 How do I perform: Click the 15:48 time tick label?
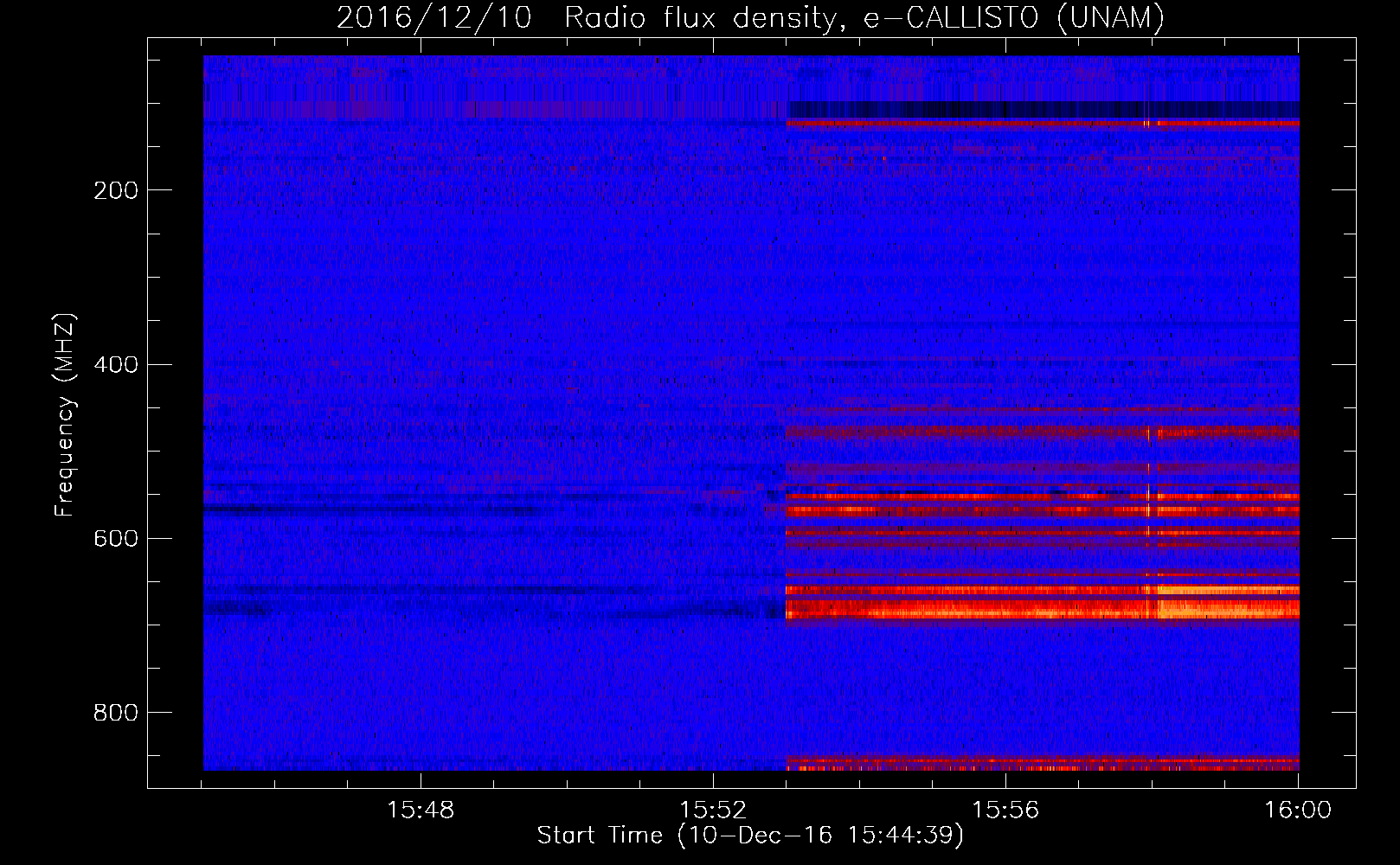click(421, 811)
